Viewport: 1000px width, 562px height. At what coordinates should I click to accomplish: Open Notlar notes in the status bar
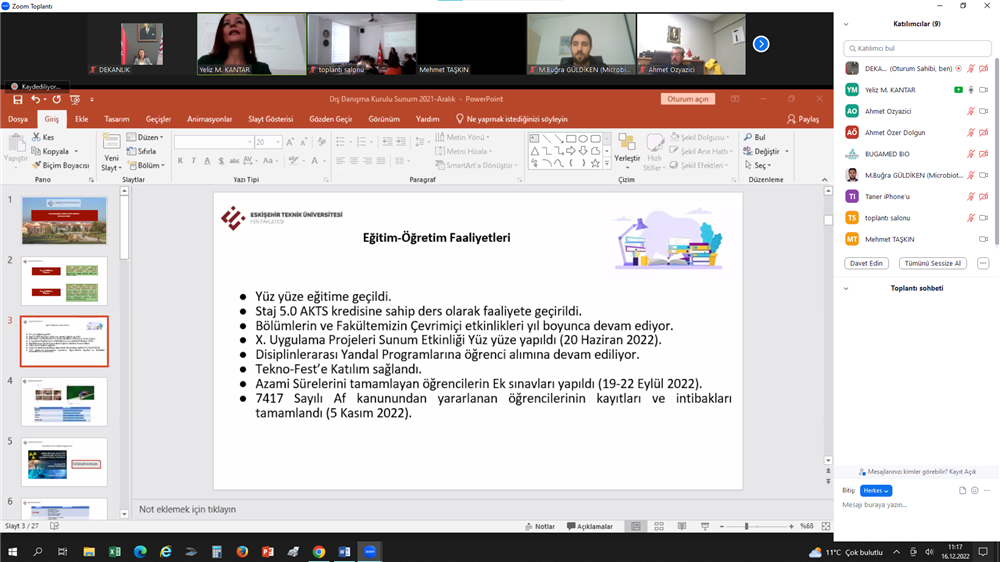(540, 526)
